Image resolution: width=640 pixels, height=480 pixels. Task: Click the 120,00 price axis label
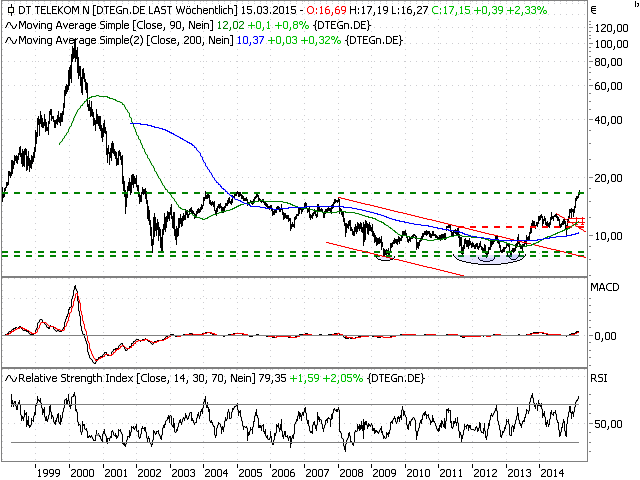(x=611, y=28)
